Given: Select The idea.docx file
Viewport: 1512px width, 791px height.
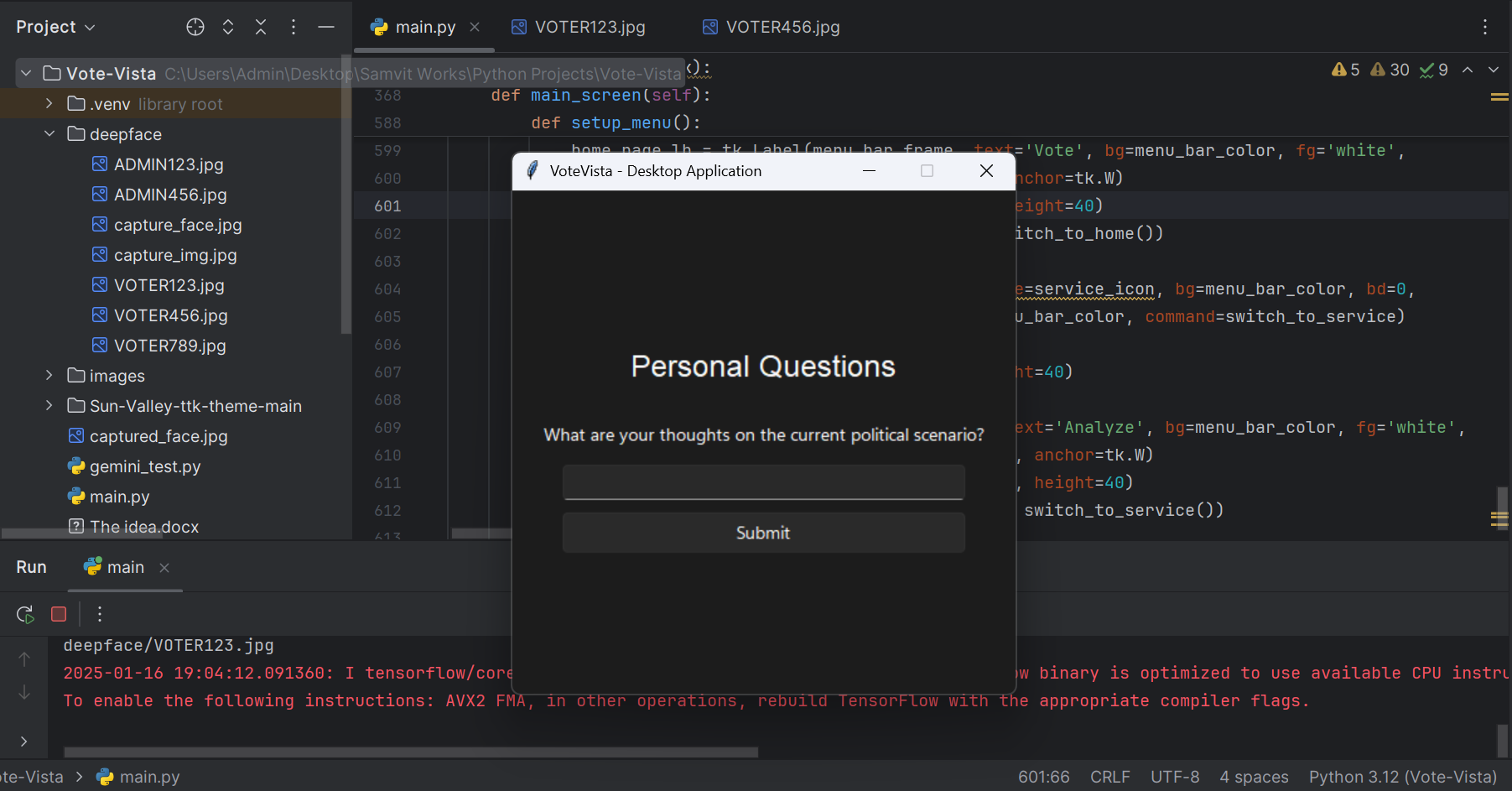Looking at the screenshot, I should coord(144,527).
